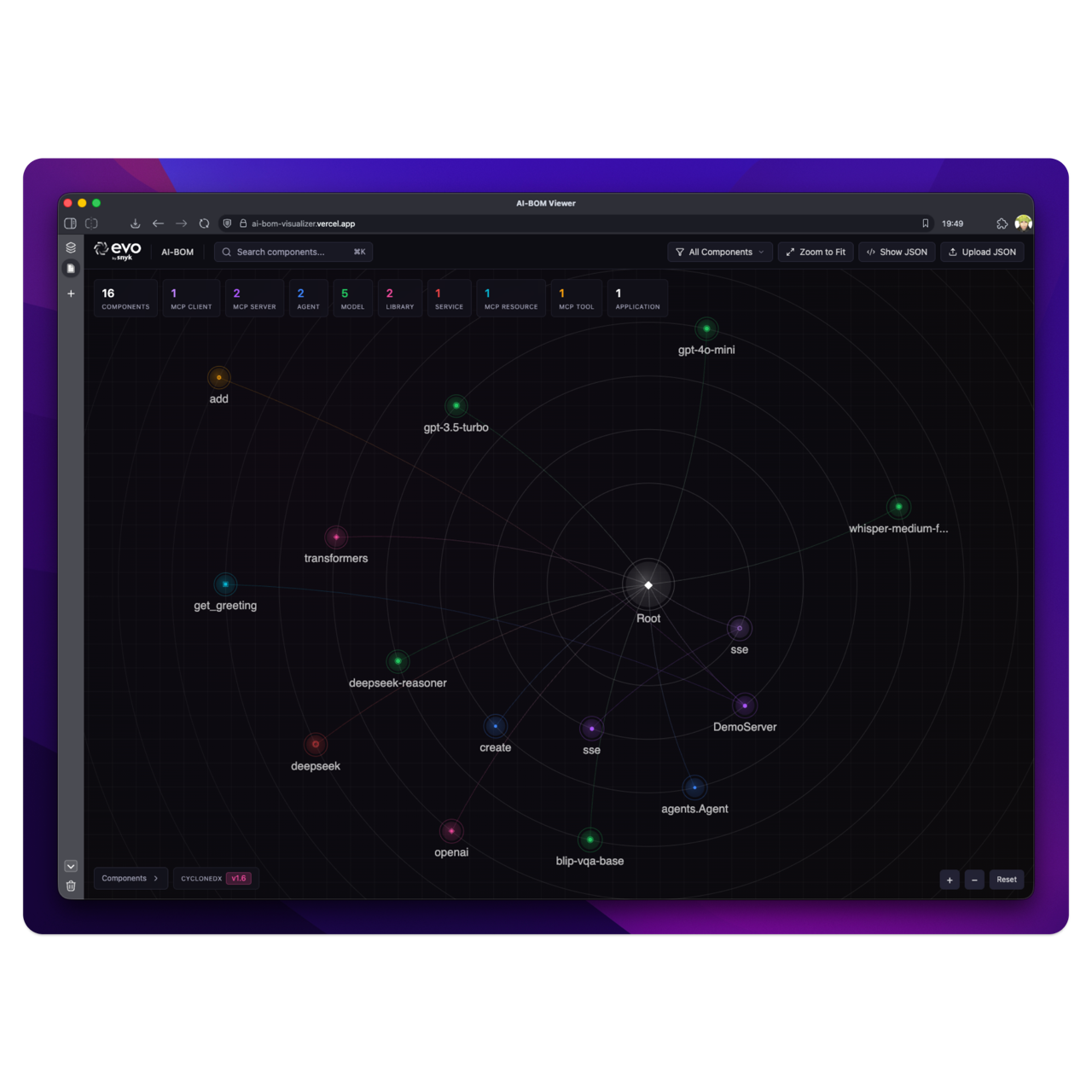This screenshot has width=1092, height=1092.
Task: Zoom in with the plus control bottom right
Action: tap(949, 880)
